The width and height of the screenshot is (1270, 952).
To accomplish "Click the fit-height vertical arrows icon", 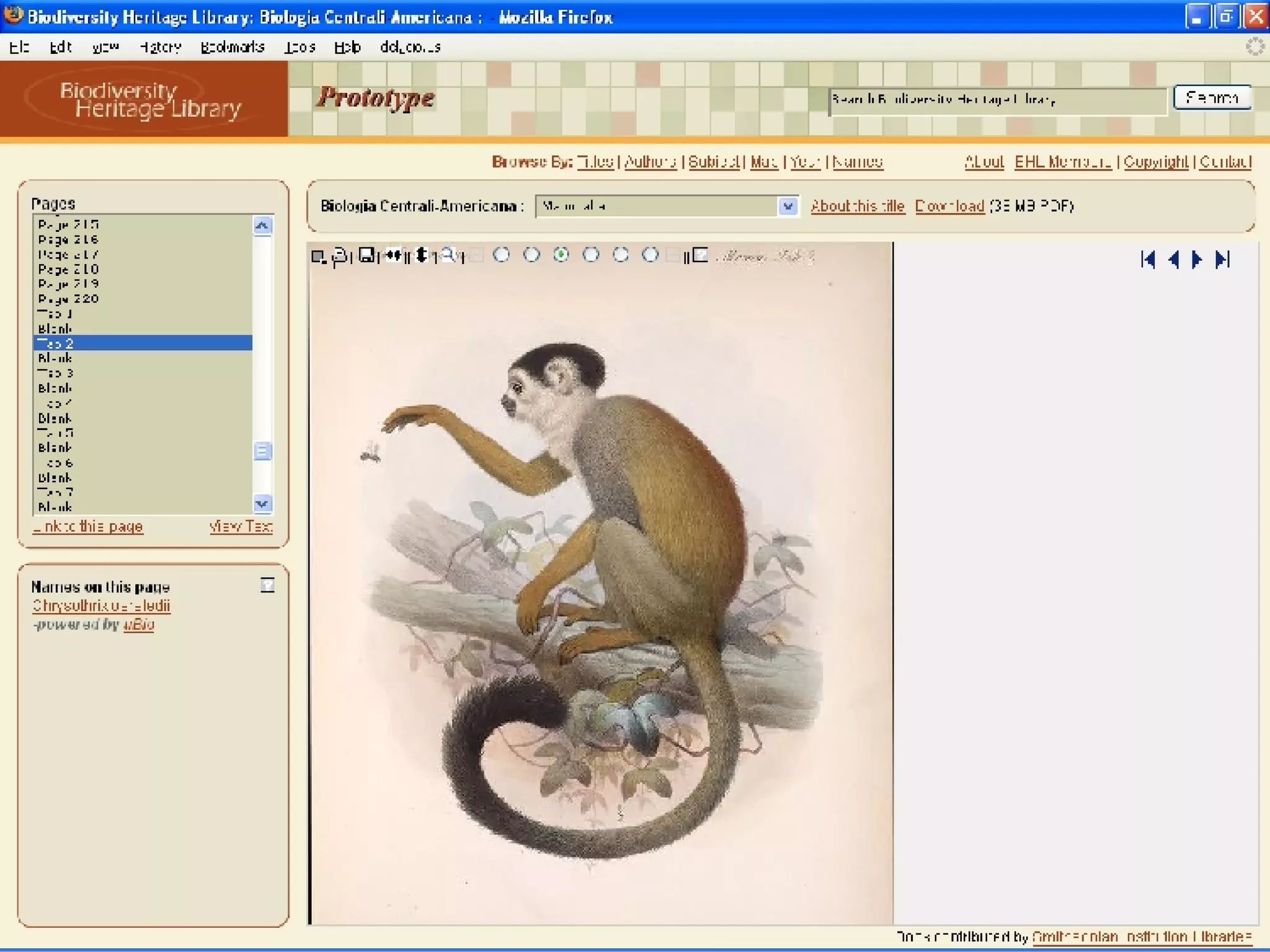I will [422, 255].
